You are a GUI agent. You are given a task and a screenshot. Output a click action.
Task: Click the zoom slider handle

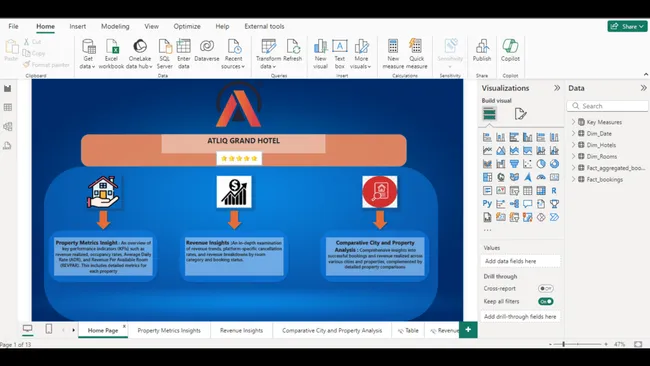tap(563, 344)
